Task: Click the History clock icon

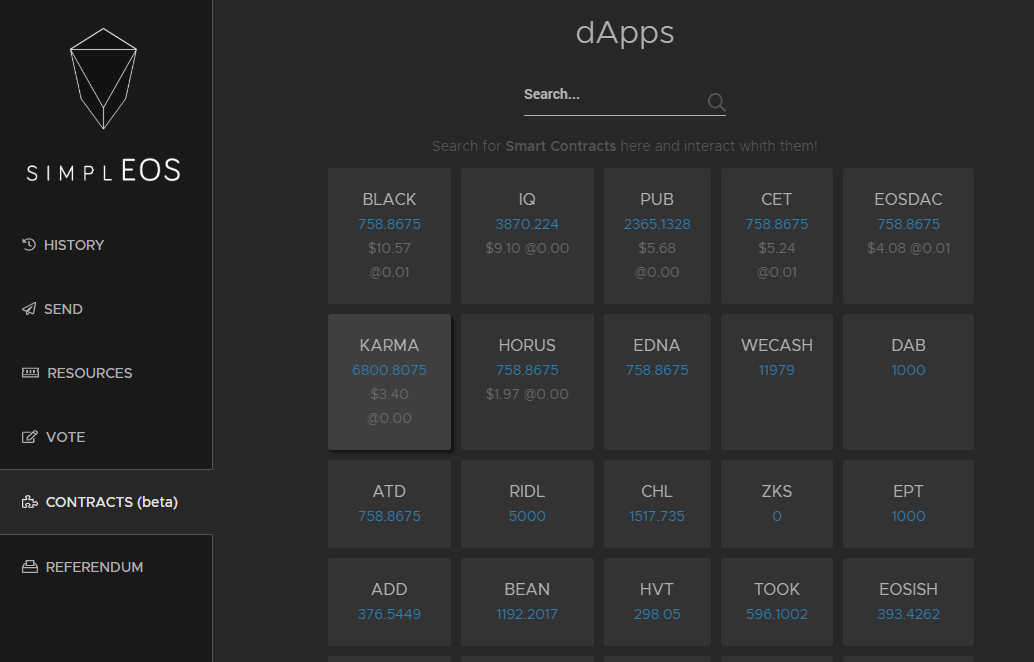Action: (29, 245)
